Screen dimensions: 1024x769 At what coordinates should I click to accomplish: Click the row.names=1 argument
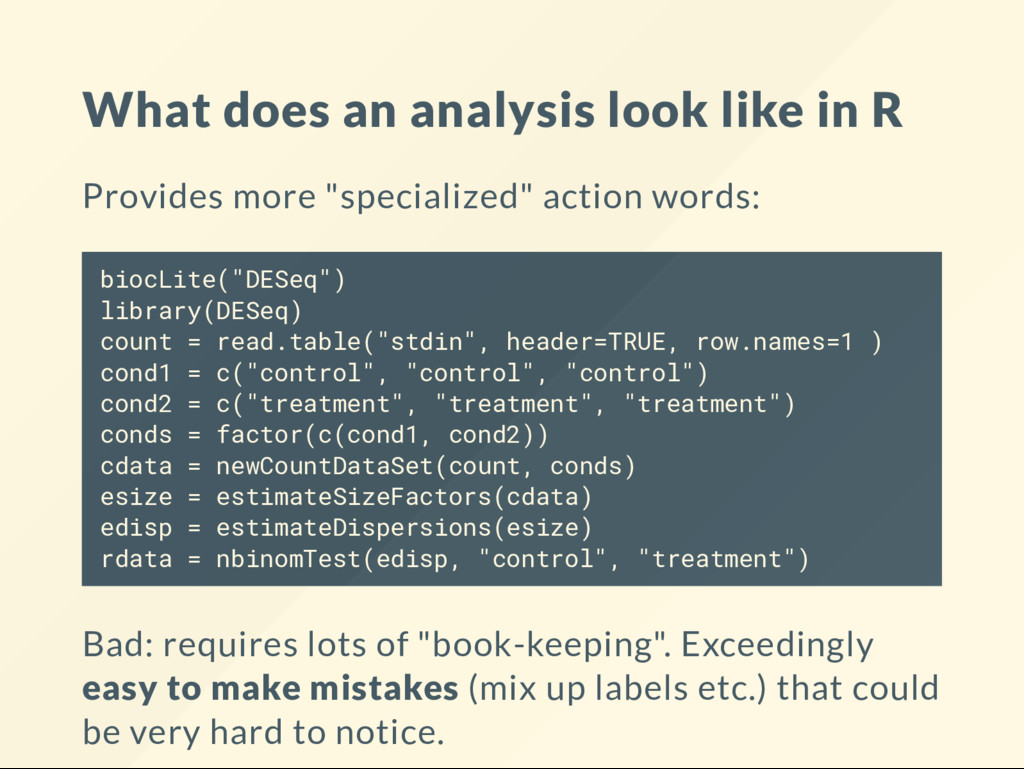pyautogui.click(x=775, y=341)
